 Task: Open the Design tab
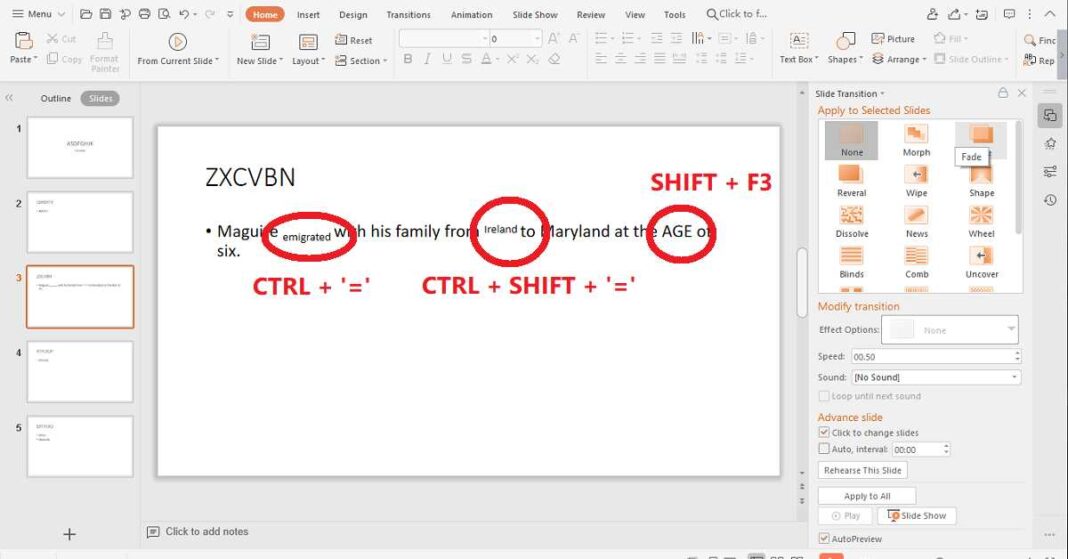(353, 14)
